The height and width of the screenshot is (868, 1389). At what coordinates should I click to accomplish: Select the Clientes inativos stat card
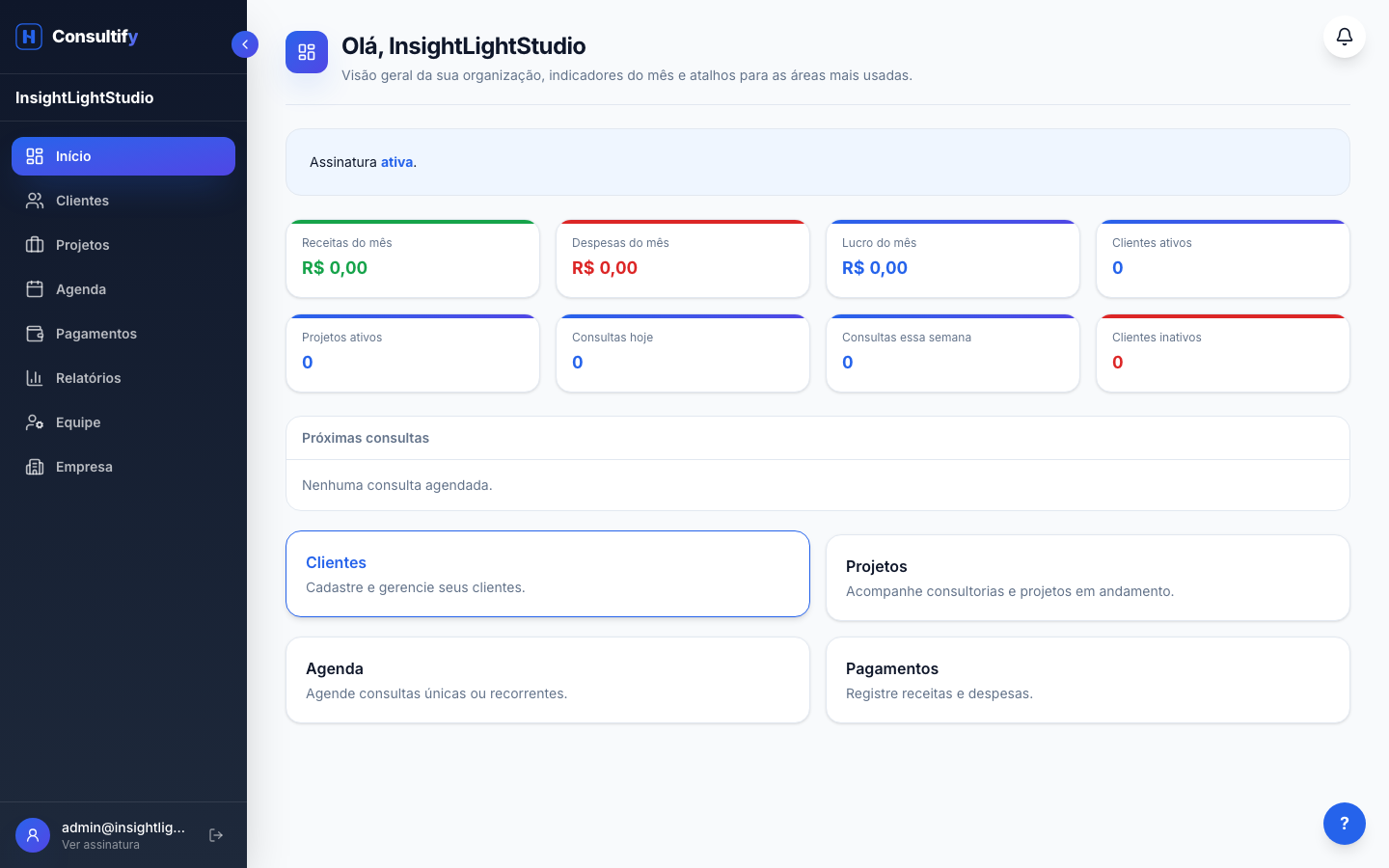(1223, 353)
